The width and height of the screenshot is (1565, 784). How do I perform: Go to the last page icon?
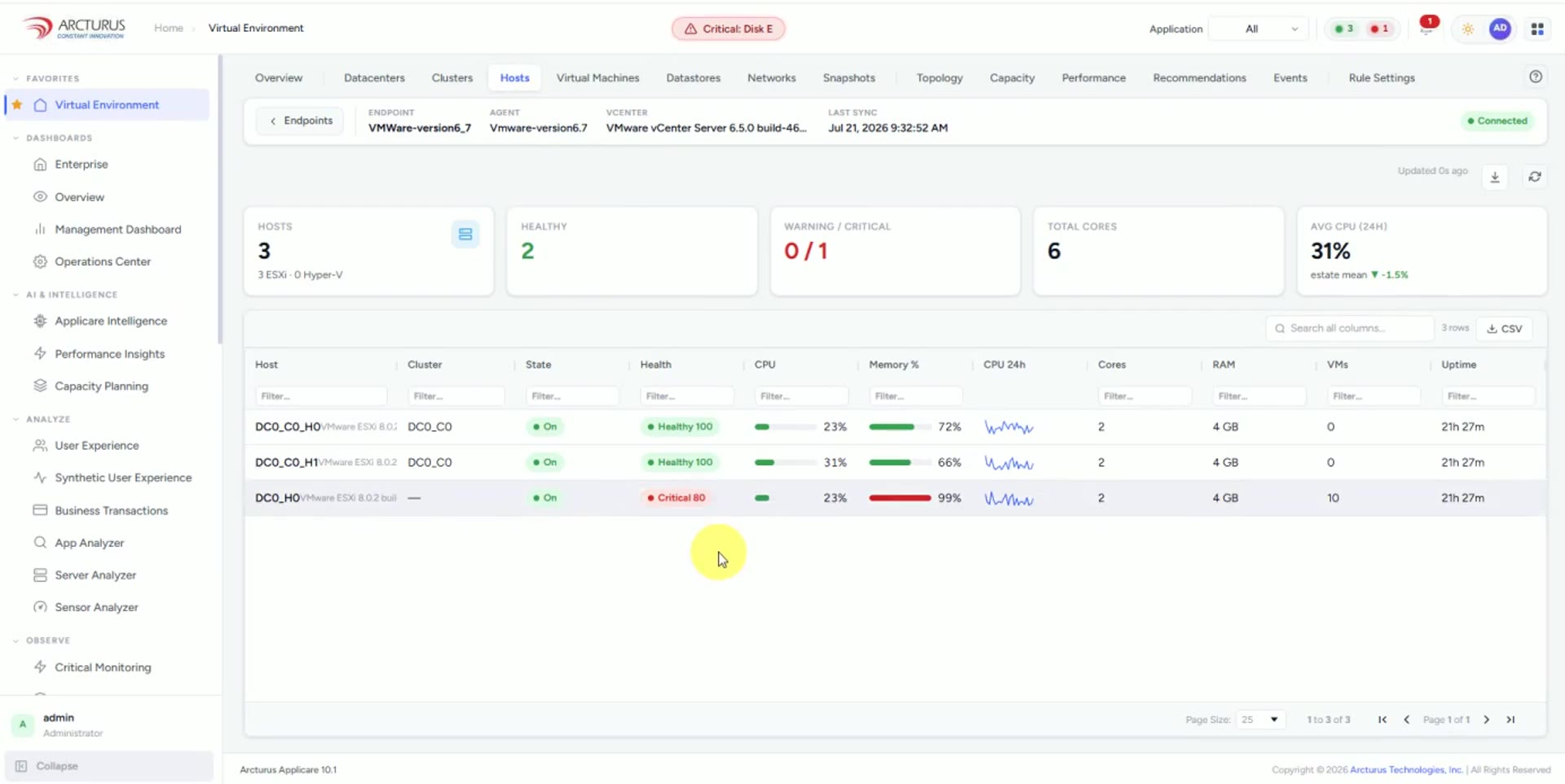[1510, 720]
